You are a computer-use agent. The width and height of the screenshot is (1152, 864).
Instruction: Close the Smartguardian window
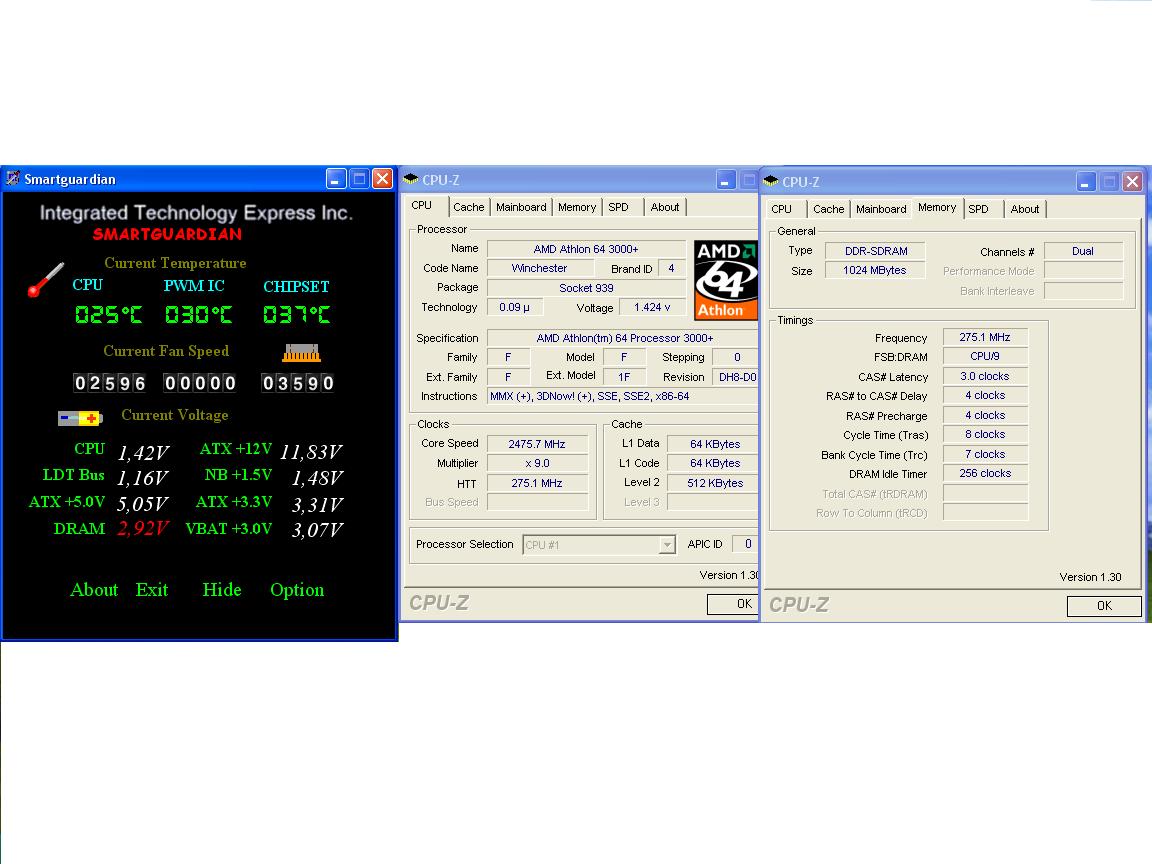pyautogui.click(x=383, y=179)
